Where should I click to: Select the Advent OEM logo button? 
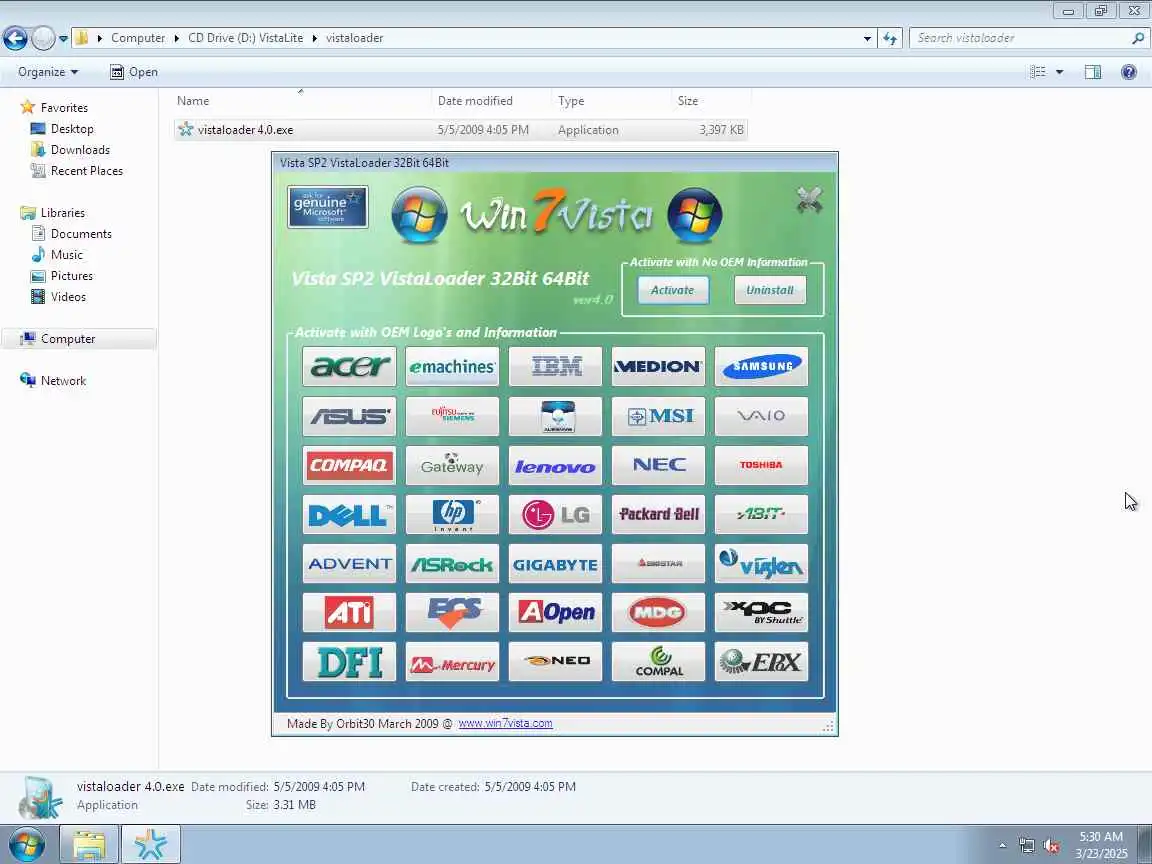click(349, 564)
